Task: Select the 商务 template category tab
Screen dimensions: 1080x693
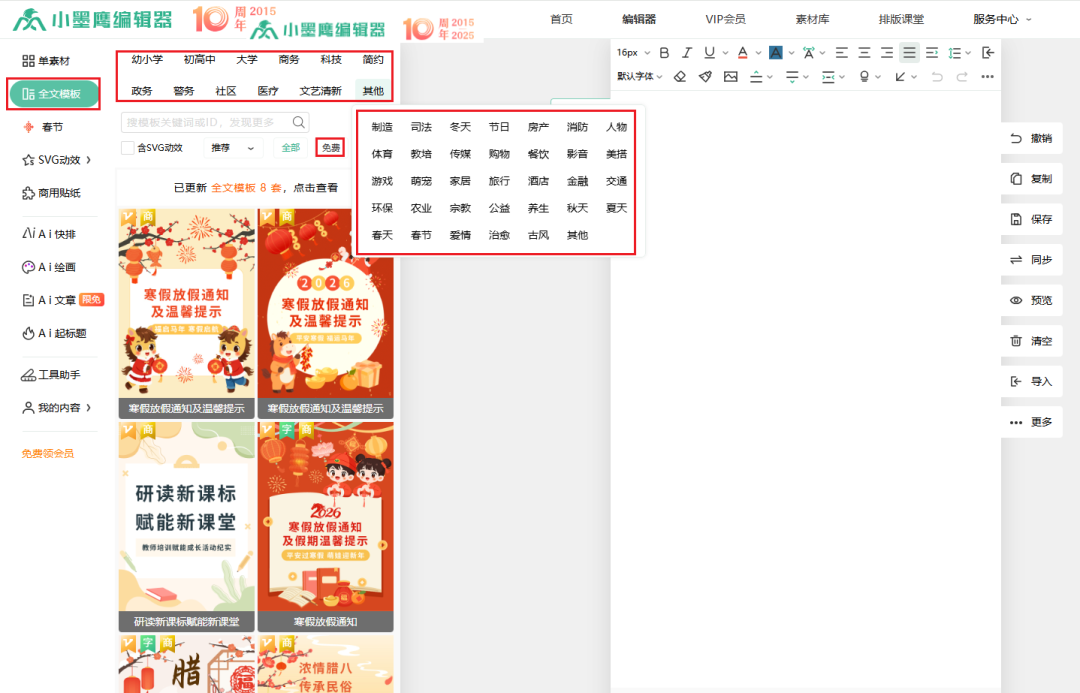Action: pos(289,60)
